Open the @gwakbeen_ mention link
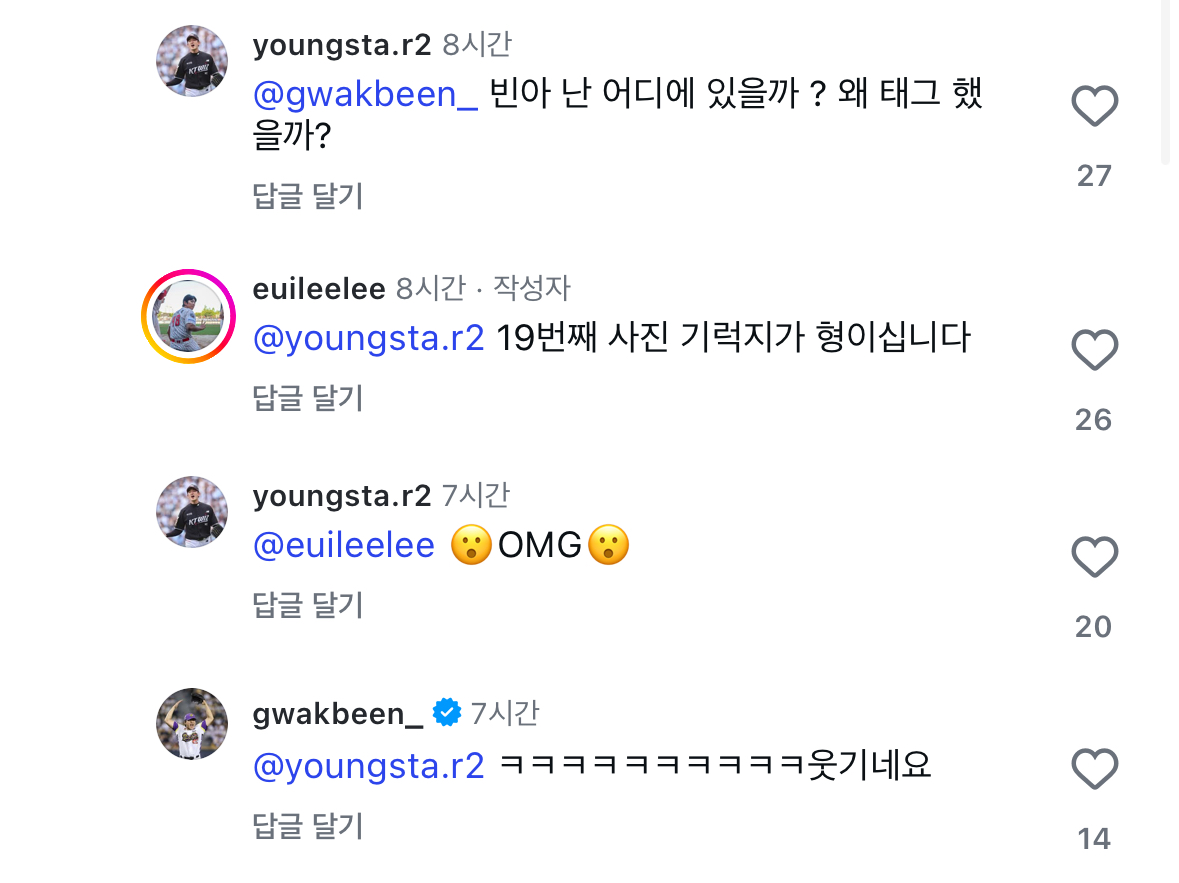 click(x=366, y=94)
